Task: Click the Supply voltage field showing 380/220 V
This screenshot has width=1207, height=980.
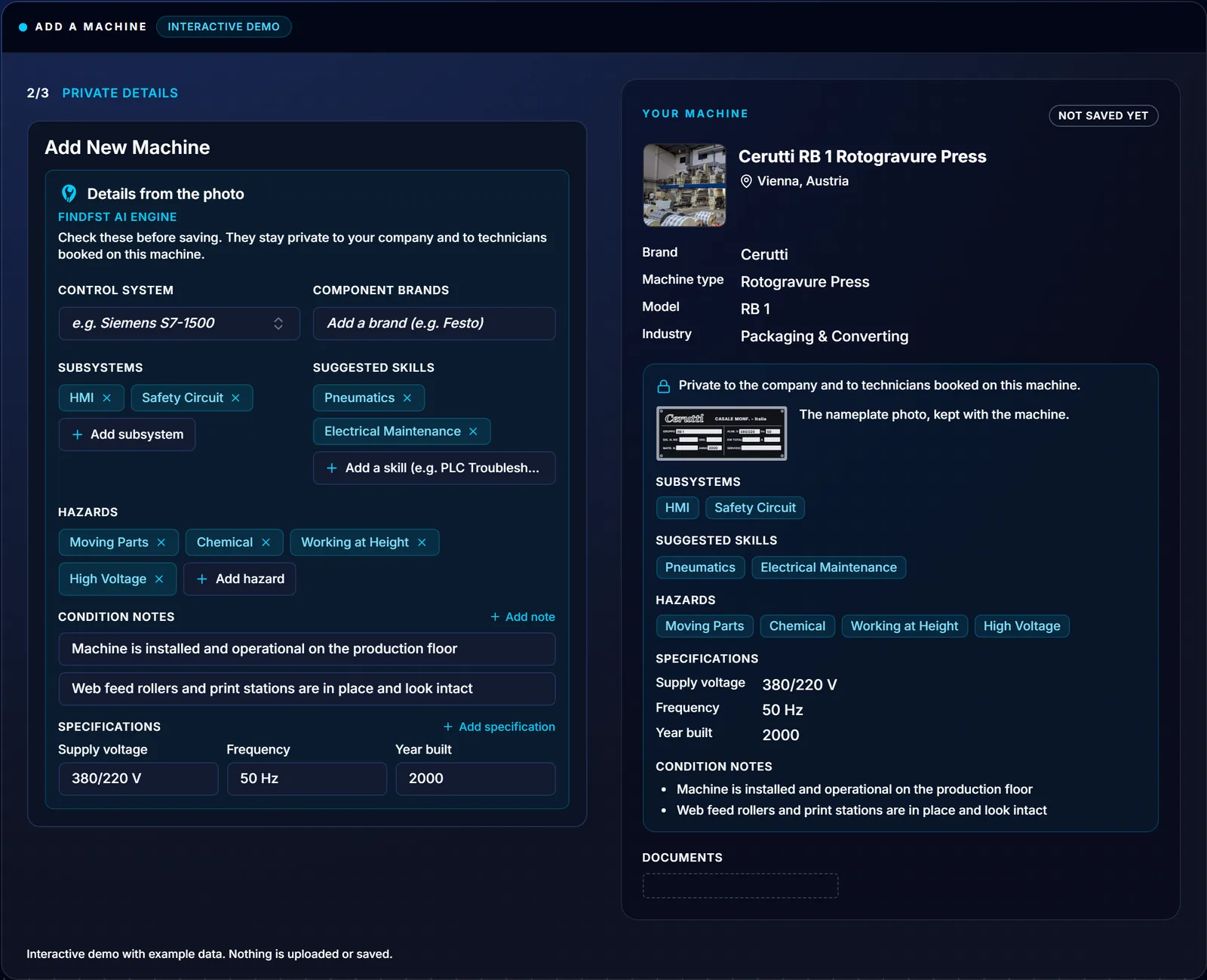Action: (x=139, y=779)
